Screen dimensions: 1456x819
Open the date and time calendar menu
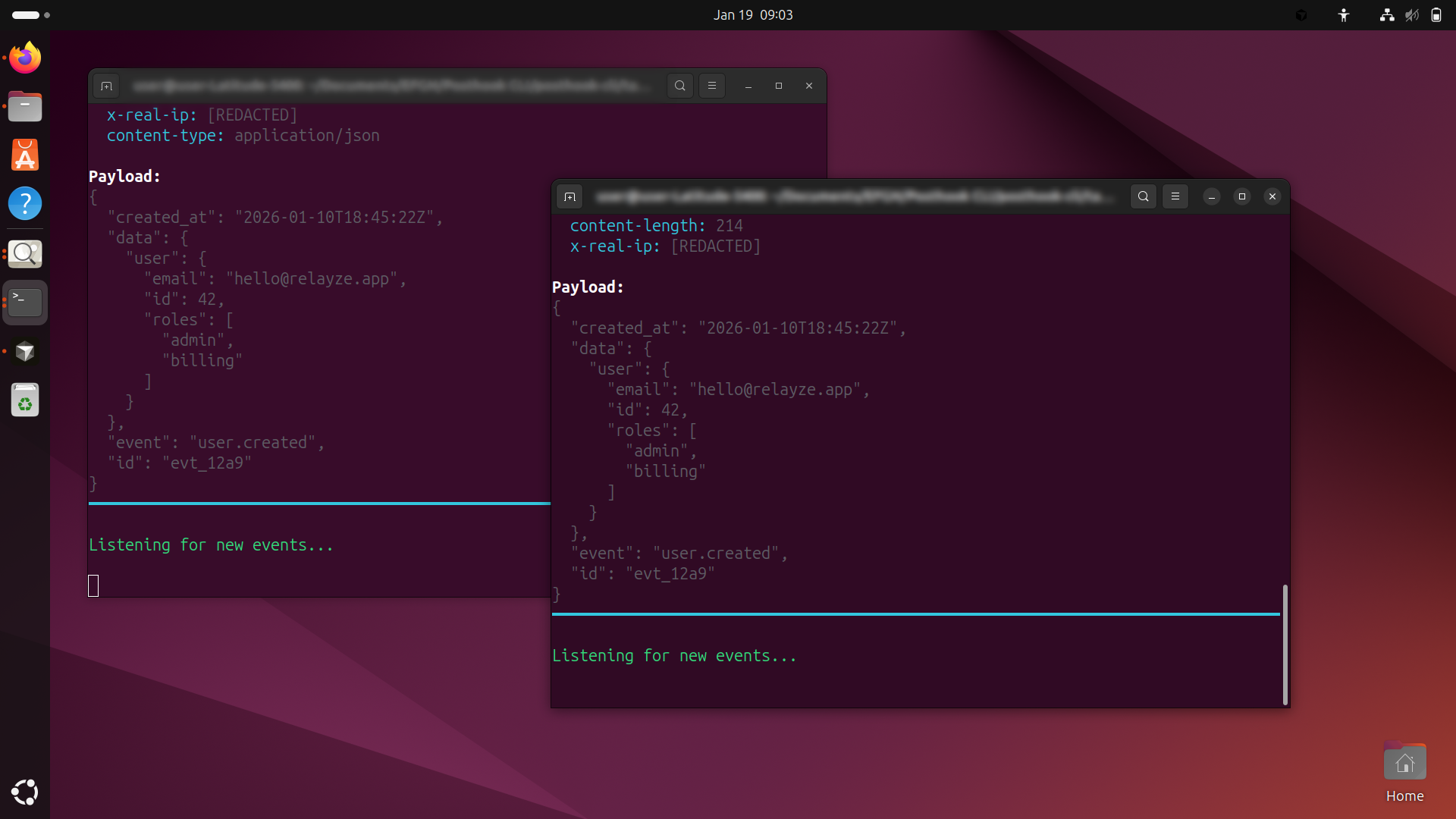click(752, 15)
